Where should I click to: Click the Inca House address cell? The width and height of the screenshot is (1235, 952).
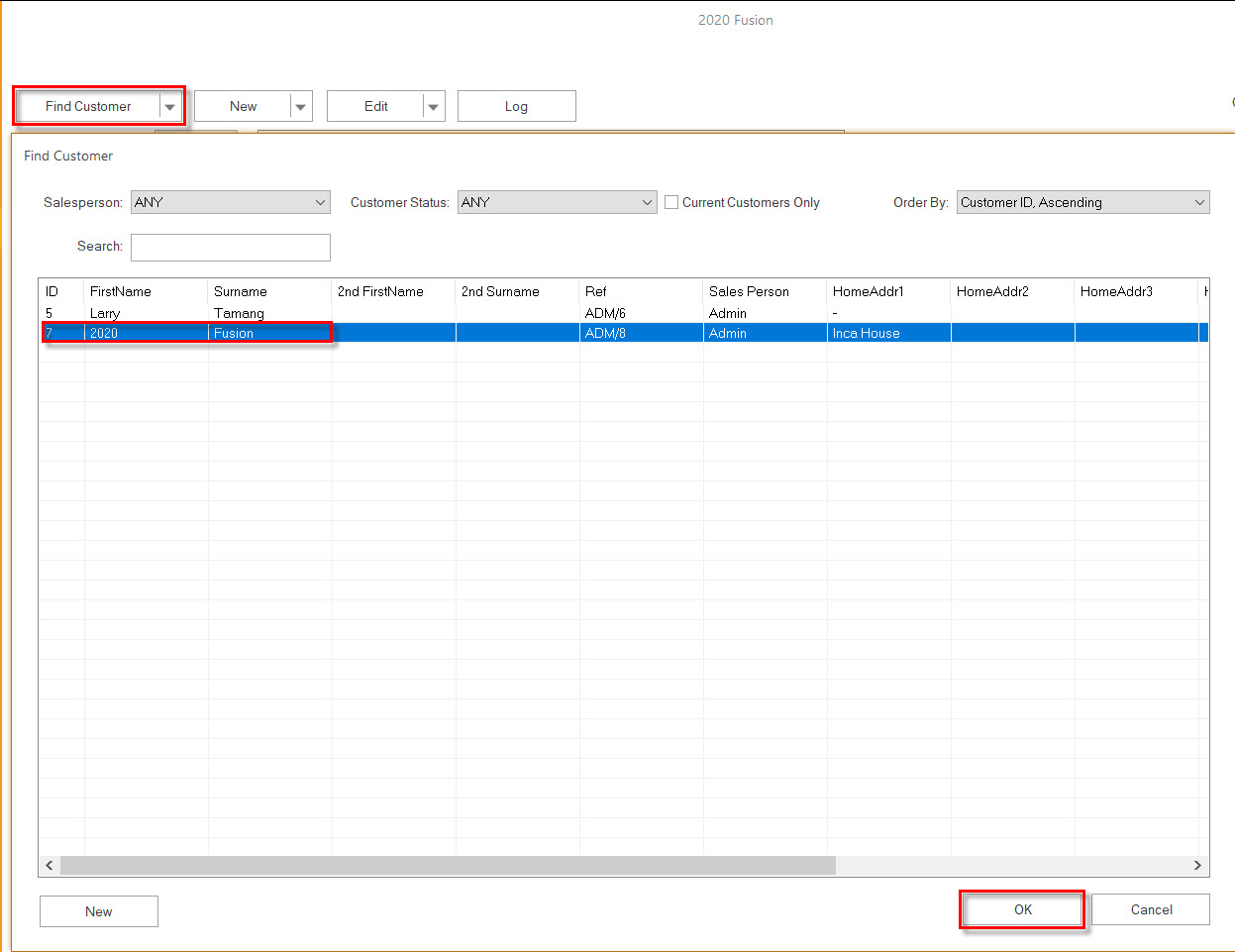(889, 333)
